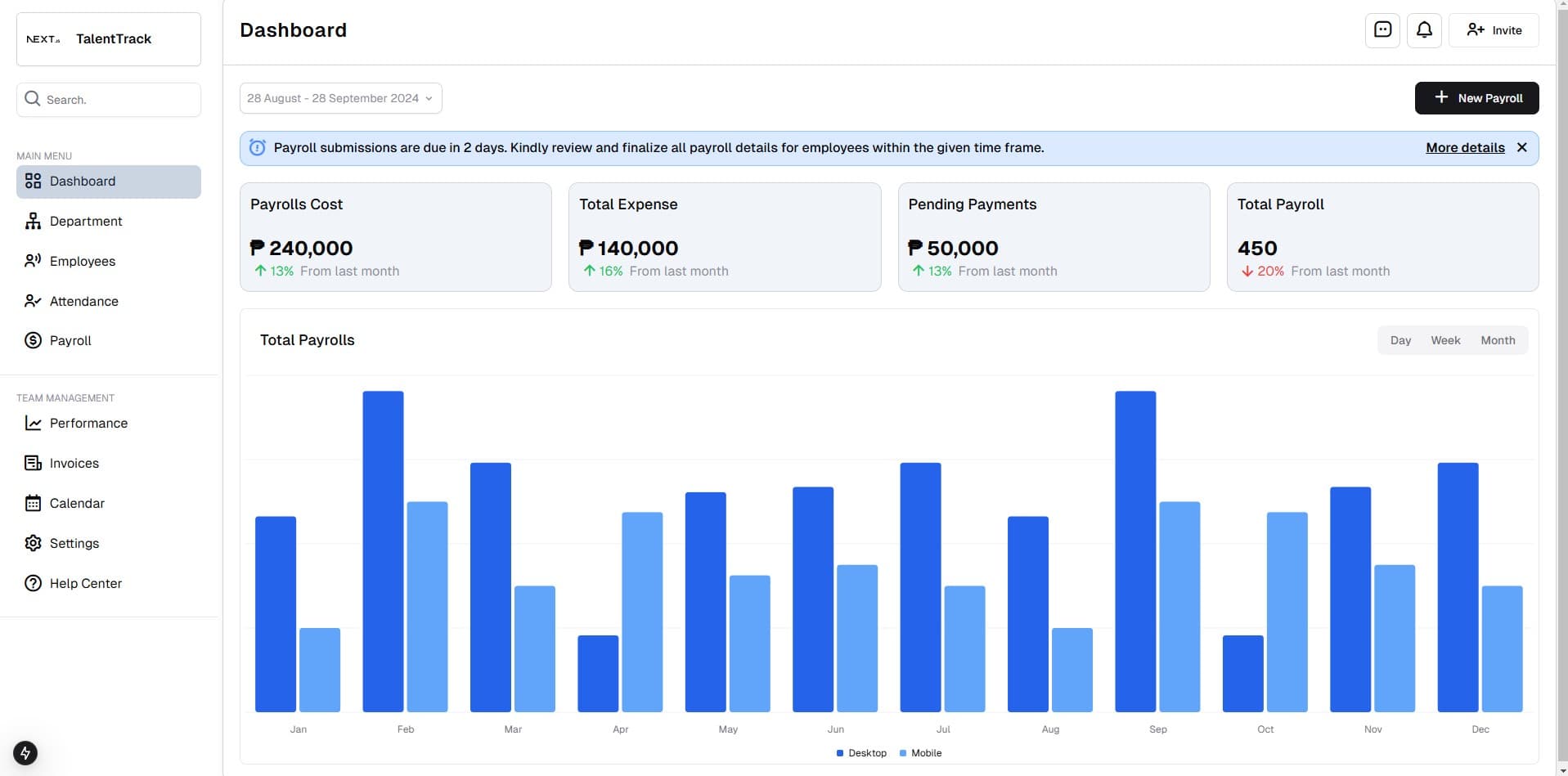Screen dimensions: 1568x776
Task: Click the More details link
Action: pos(1465,148)
